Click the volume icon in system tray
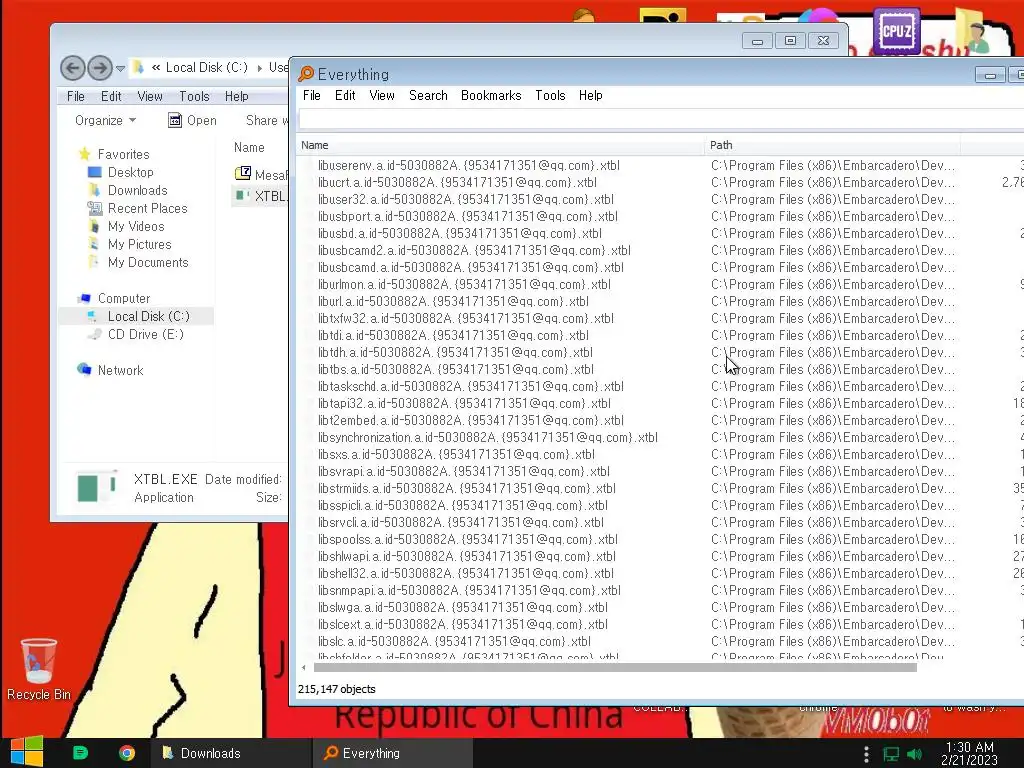This screenshot has height=768, width=1024. (915, 754)
